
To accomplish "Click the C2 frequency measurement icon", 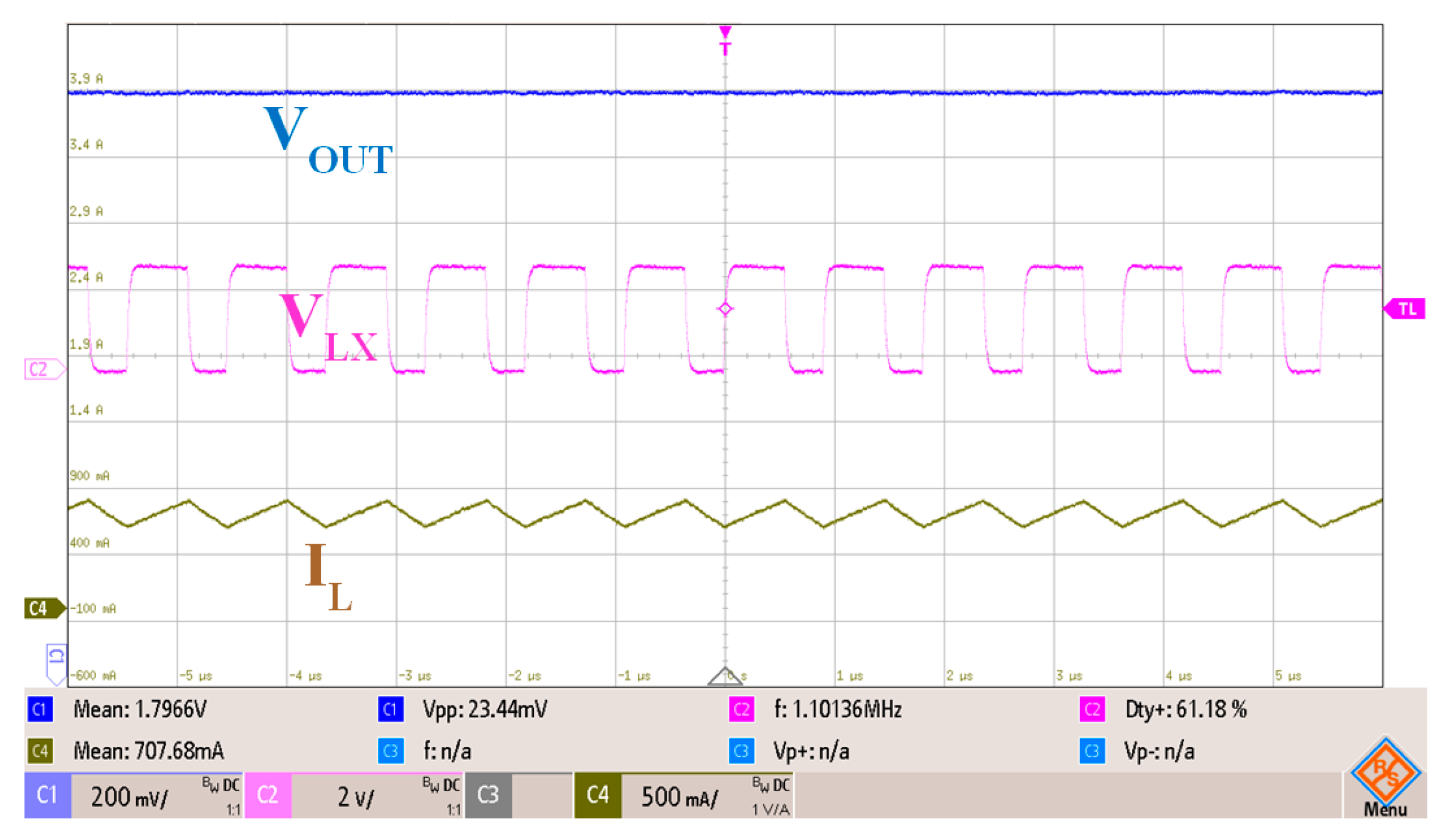I will pos(741,710).
